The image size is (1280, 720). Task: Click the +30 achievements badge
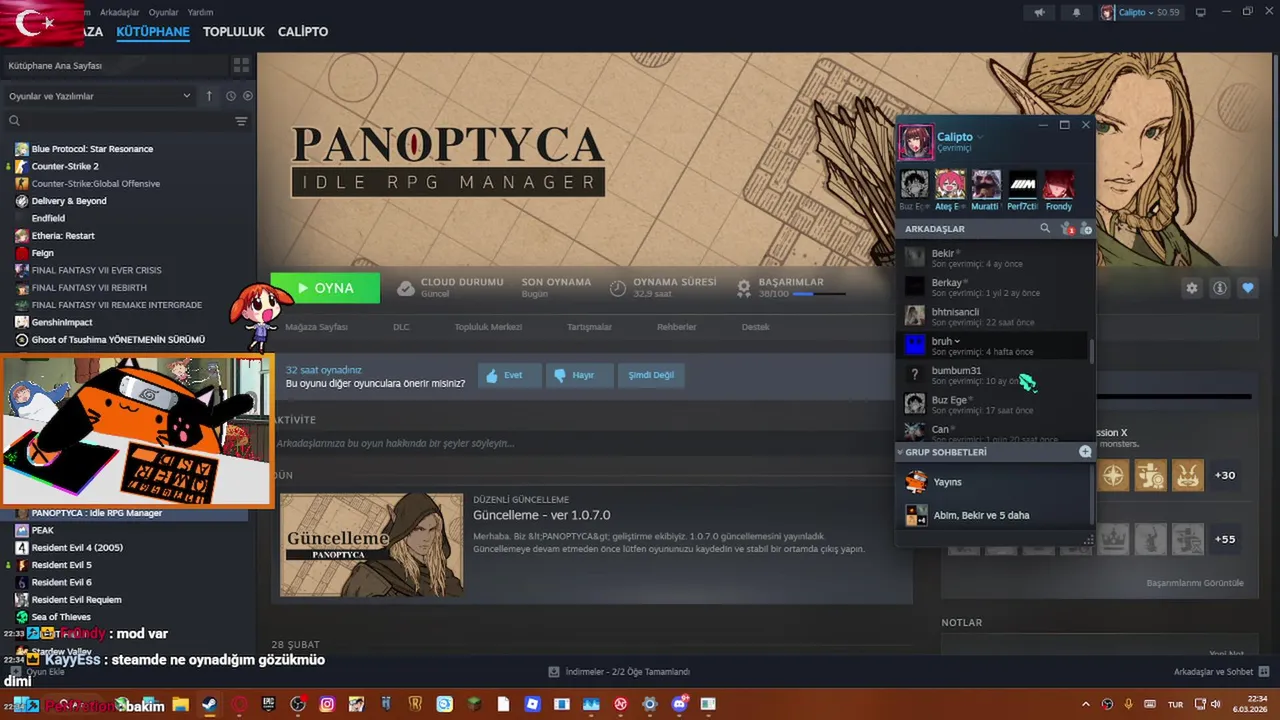click(x=1224, y=475)
